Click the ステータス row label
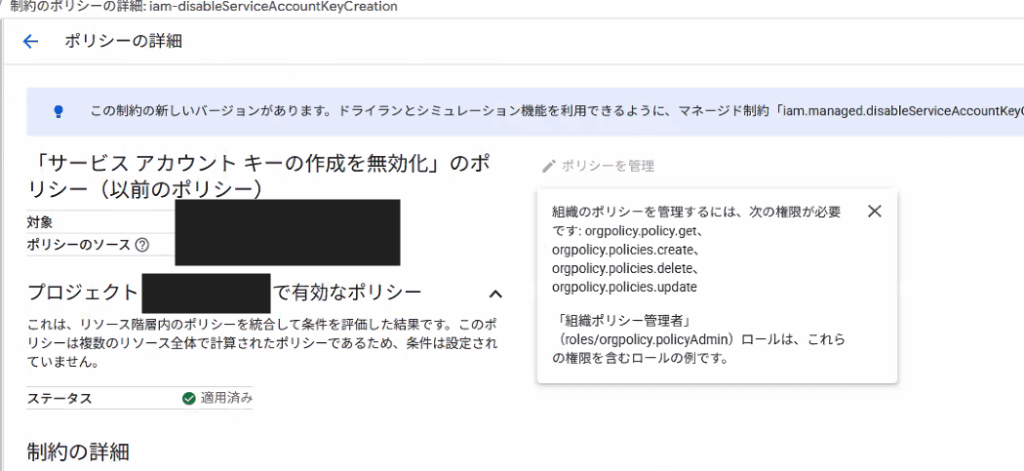 pyautogui.click(x=59, y=398)
